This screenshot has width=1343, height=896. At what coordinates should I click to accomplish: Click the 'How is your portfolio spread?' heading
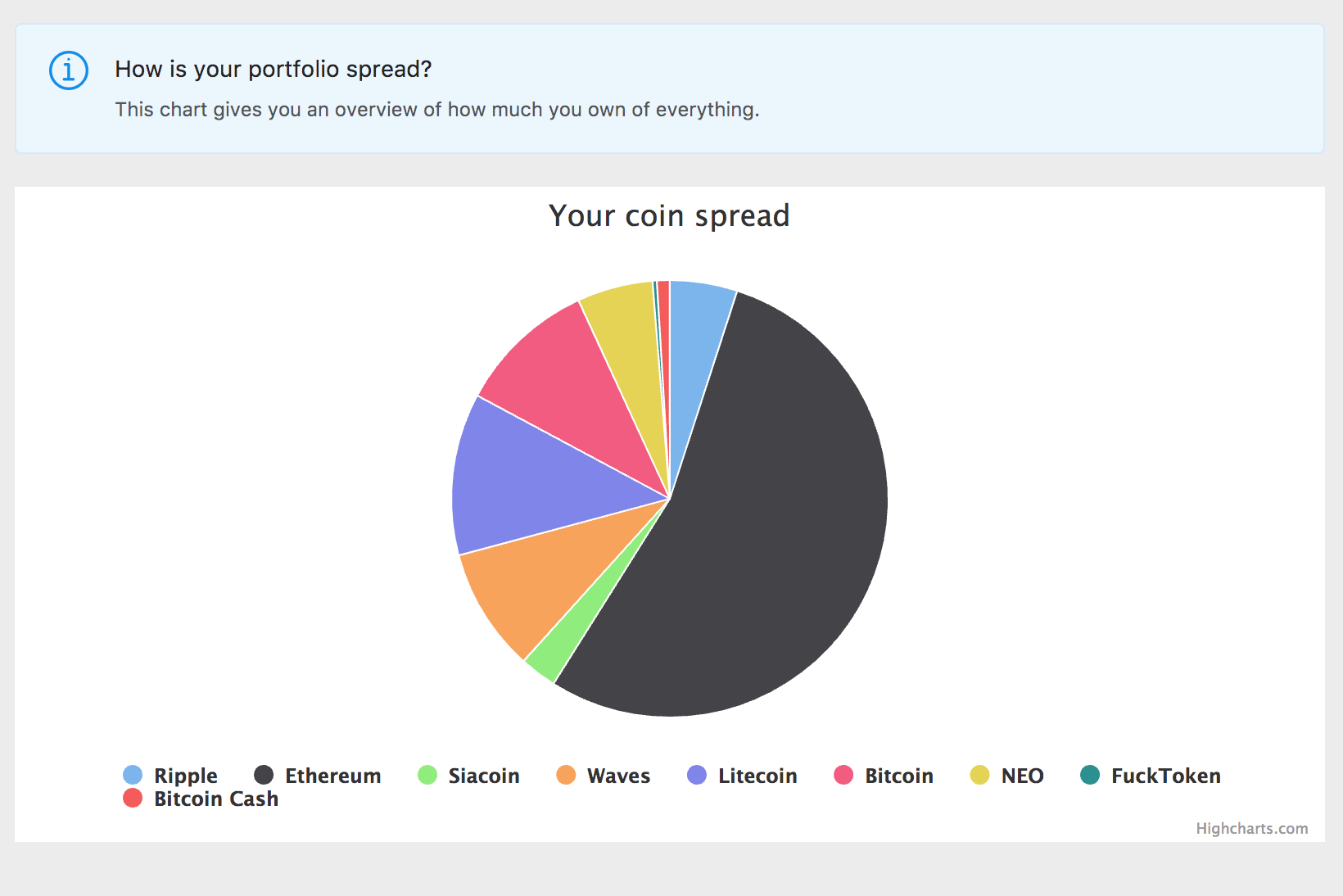273,70
